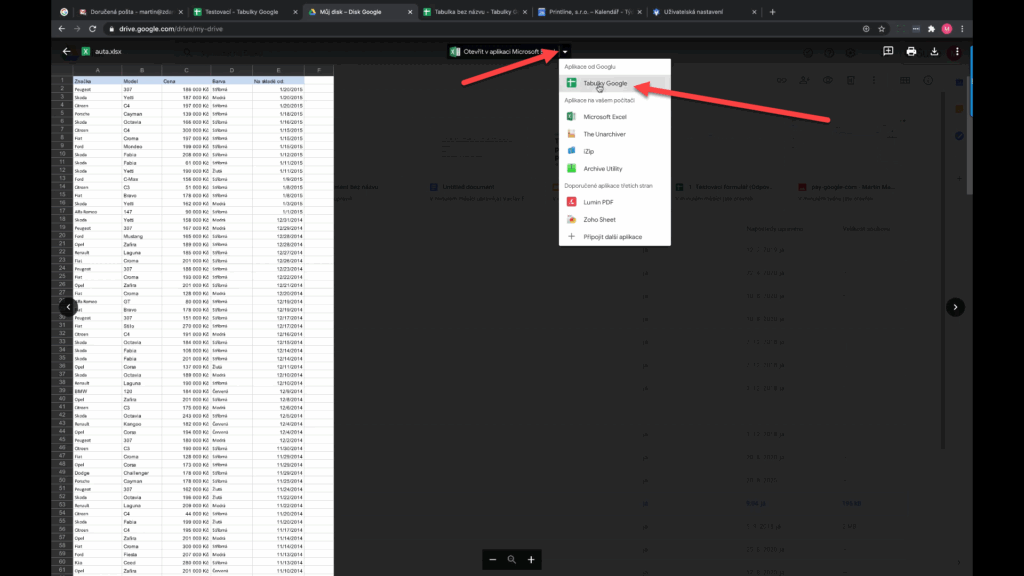Screen dimensions: 1024x576
Task: Print the file using the printer icon
Action: coord(911,51)
